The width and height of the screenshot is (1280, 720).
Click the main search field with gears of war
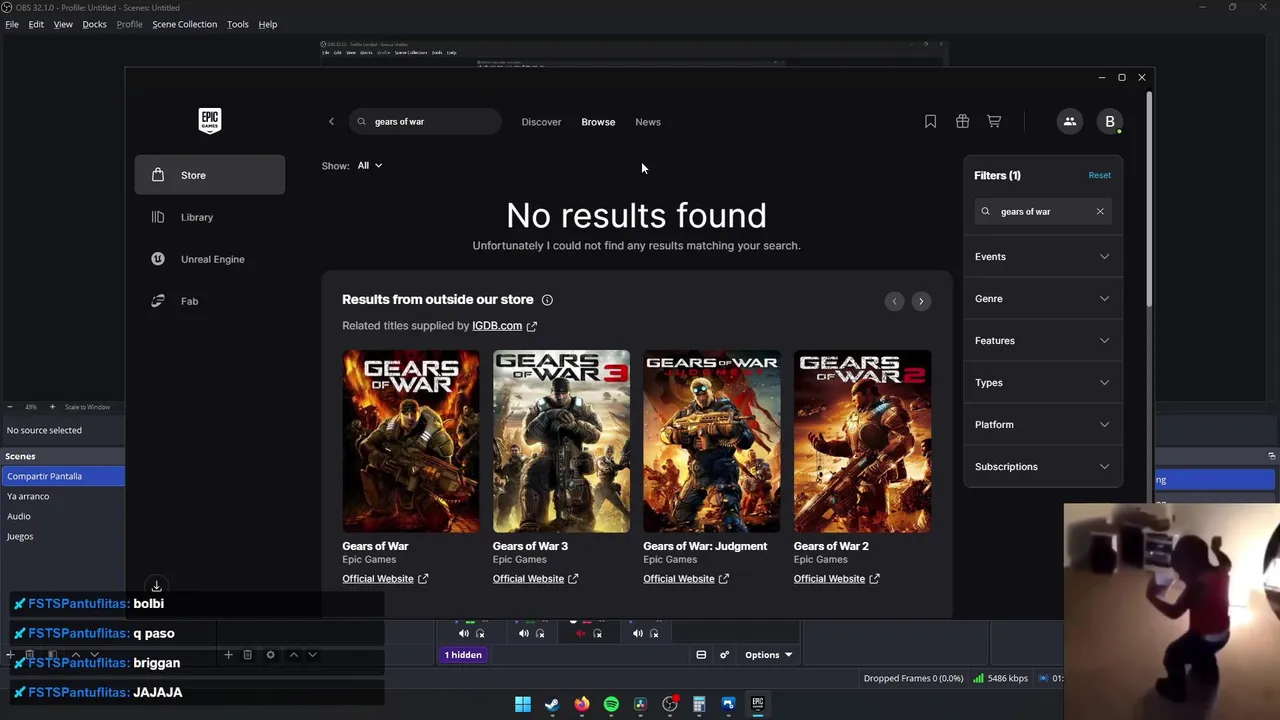coord(425,122)
